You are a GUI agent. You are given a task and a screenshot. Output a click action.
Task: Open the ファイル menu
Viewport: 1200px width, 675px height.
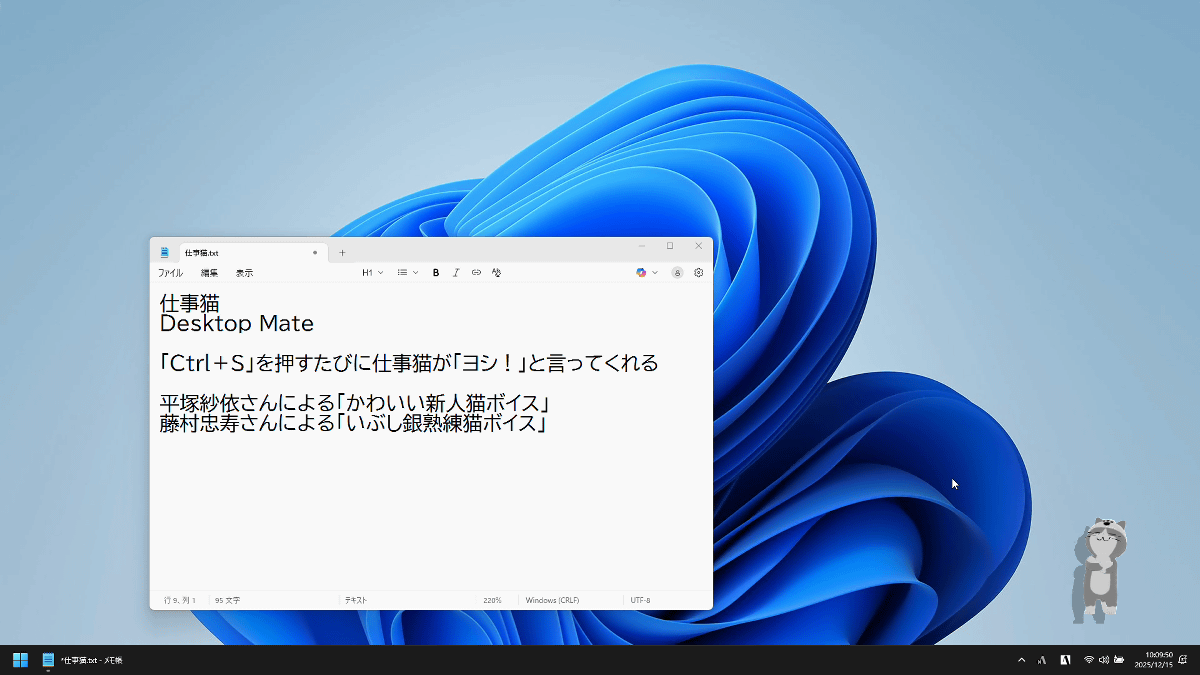170,273
